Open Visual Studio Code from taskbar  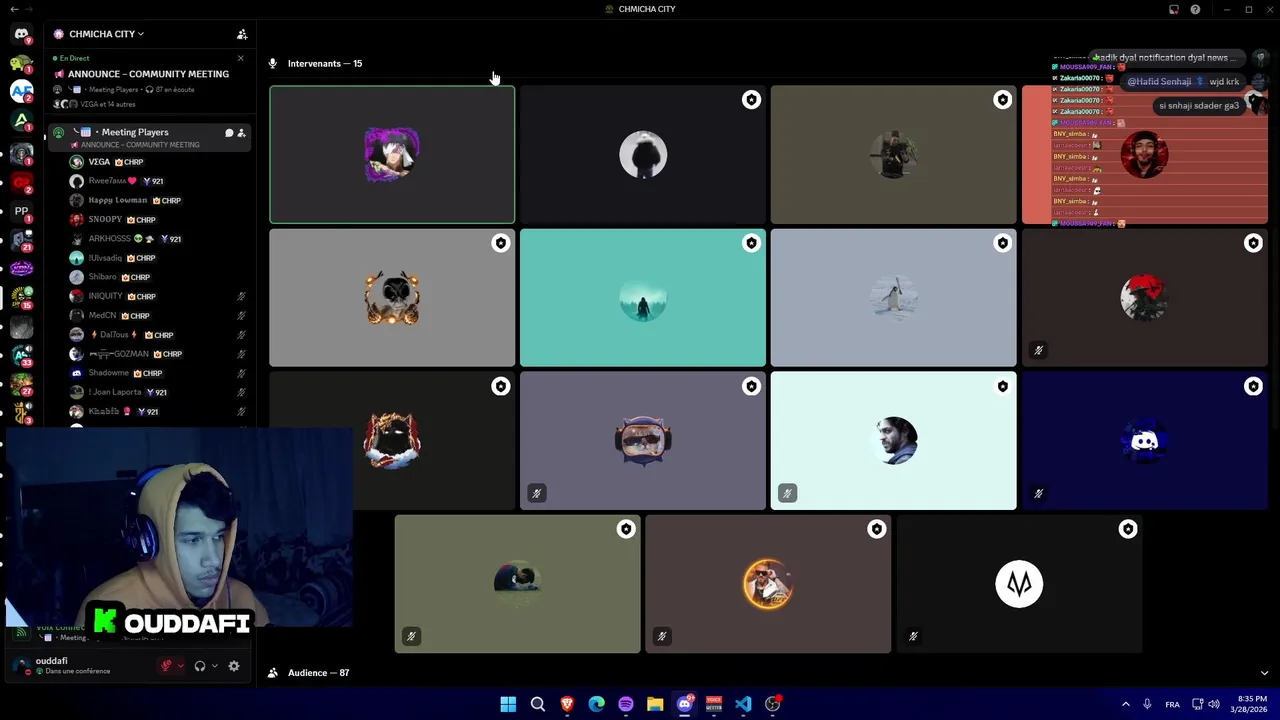[x=743, y=704]
